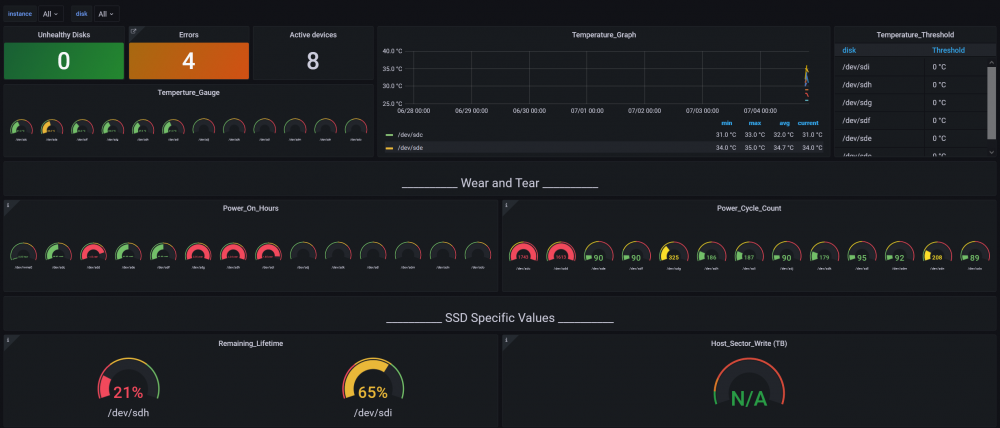Open the Unhealthy Disks panel title menu
This screenshot has height=428, width=1000.
click(x=64, y=35)
